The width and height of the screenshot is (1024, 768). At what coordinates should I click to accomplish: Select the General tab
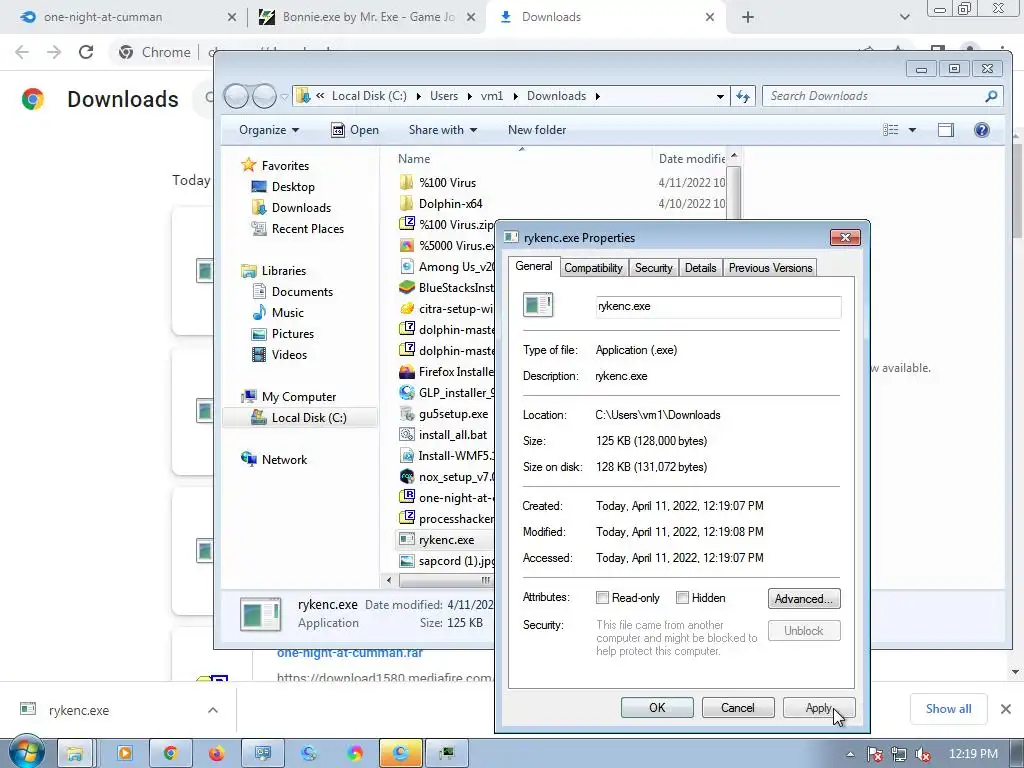point(534,266)
